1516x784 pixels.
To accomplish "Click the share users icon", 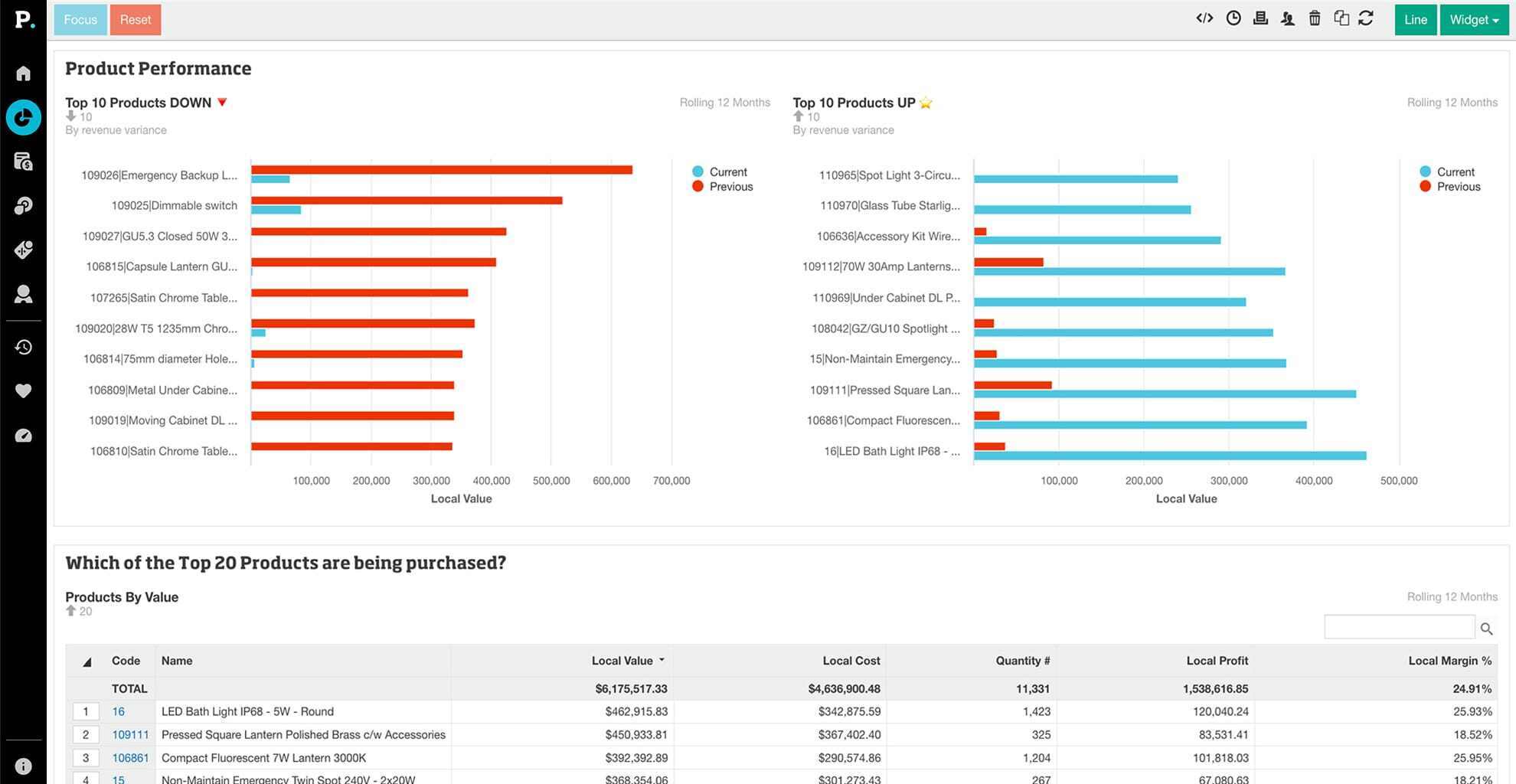I will coord(1288,18).
